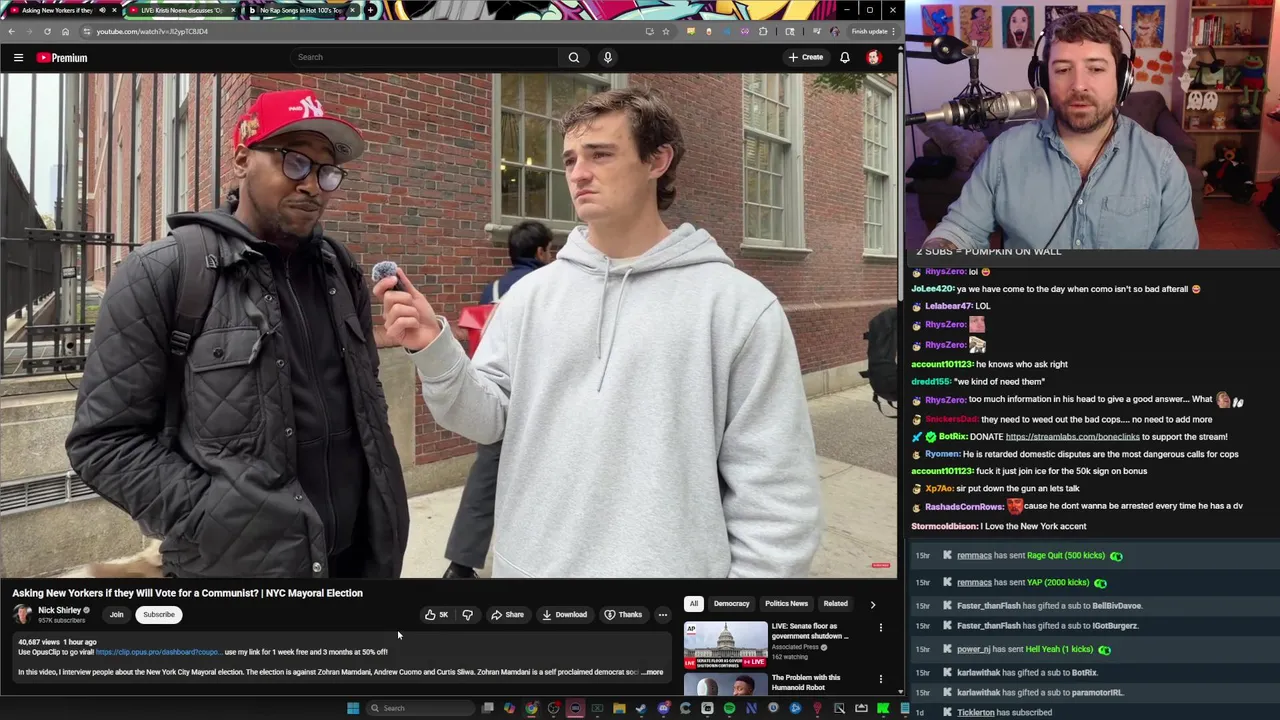This screenshot has width=1280, height=720.
Task: Click 'Rage Quit (500 kicks)' in the activity feed
Action: (x=1065, y=556)
